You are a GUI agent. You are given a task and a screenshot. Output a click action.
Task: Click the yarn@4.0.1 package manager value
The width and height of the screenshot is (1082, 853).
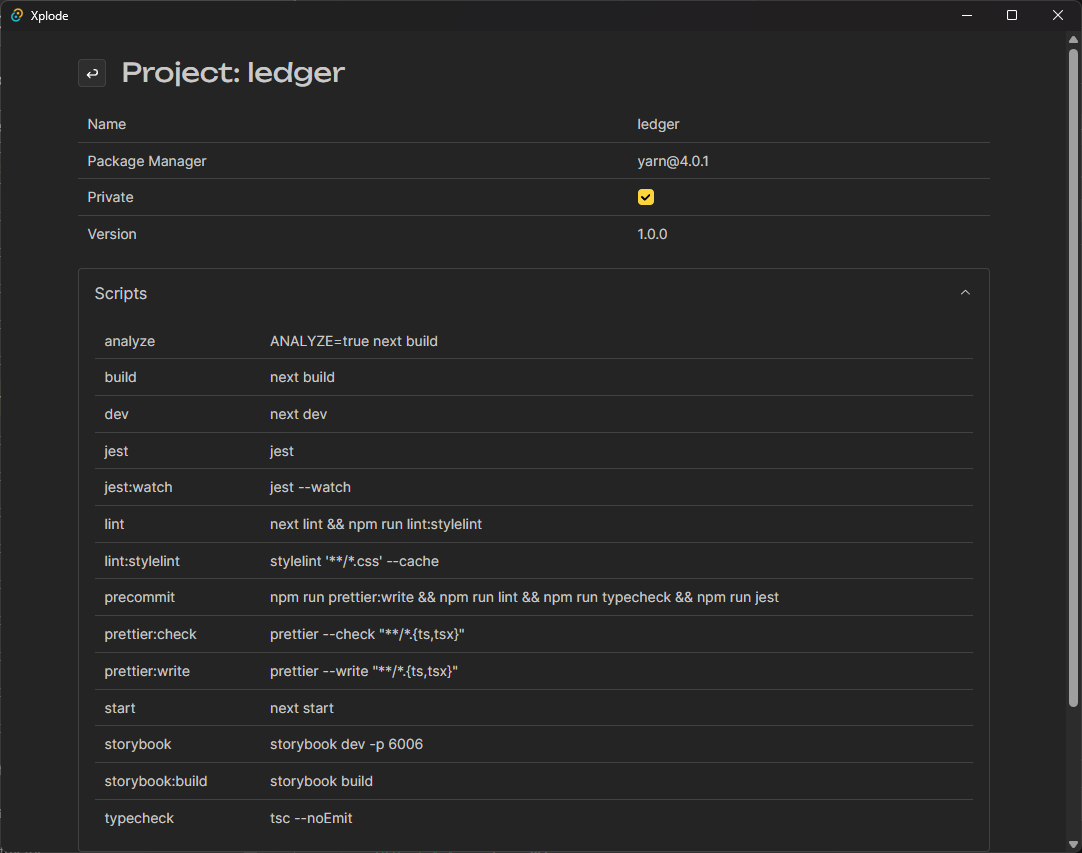click(x=673, y=161)
